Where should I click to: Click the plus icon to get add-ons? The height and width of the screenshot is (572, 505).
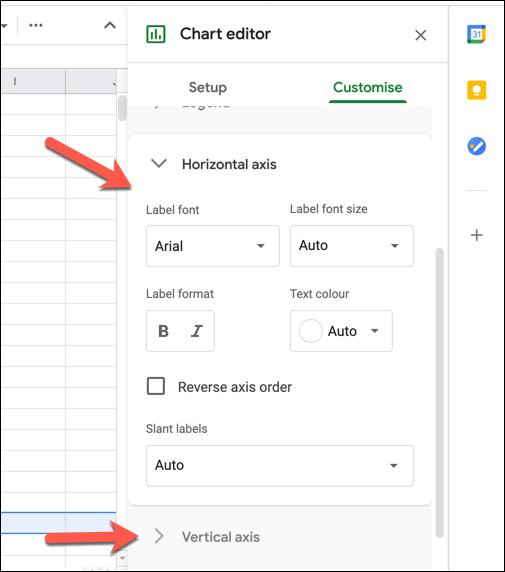point(477,235)
